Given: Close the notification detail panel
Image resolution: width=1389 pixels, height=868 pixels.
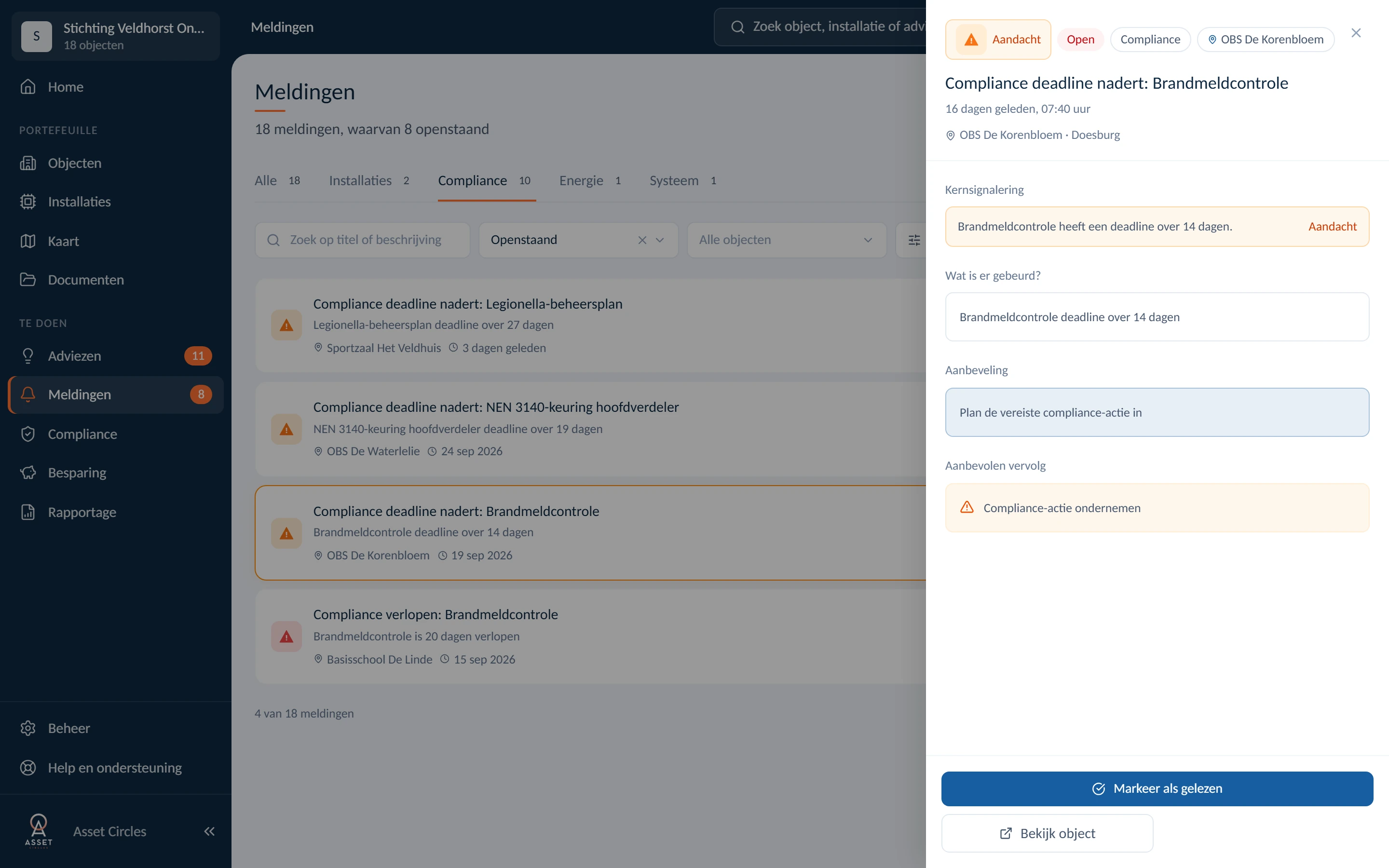Looking at the screenshot, I should click(1356, 33).
